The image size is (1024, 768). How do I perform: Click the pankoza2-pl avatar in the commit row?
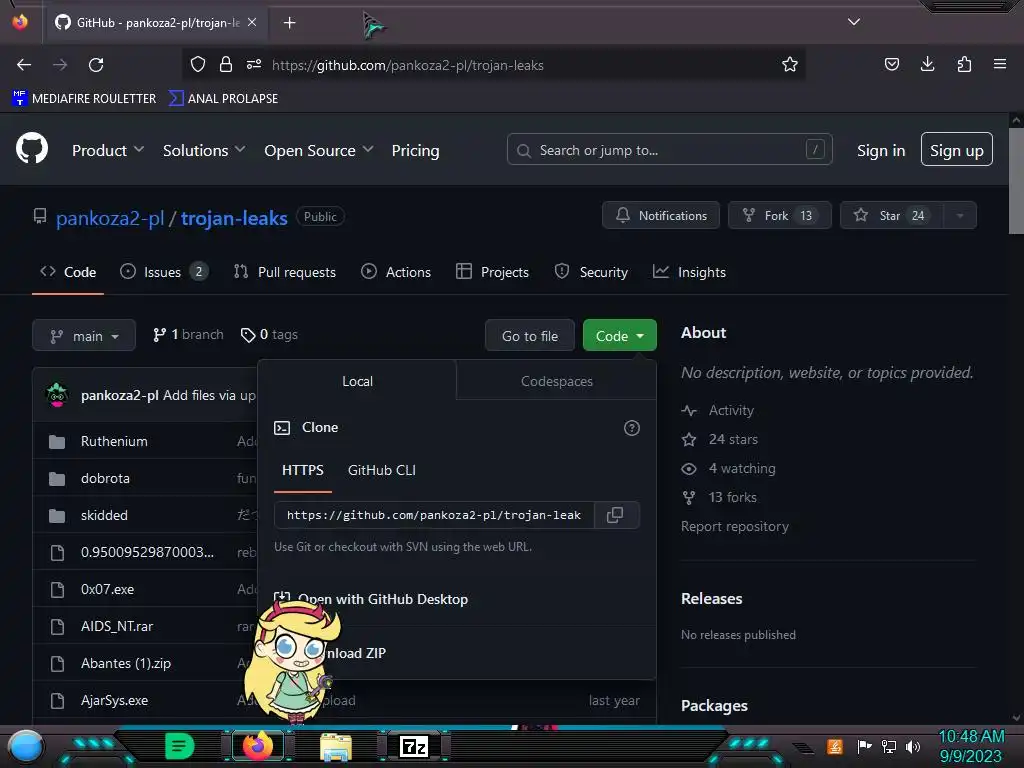pos(57,395)
